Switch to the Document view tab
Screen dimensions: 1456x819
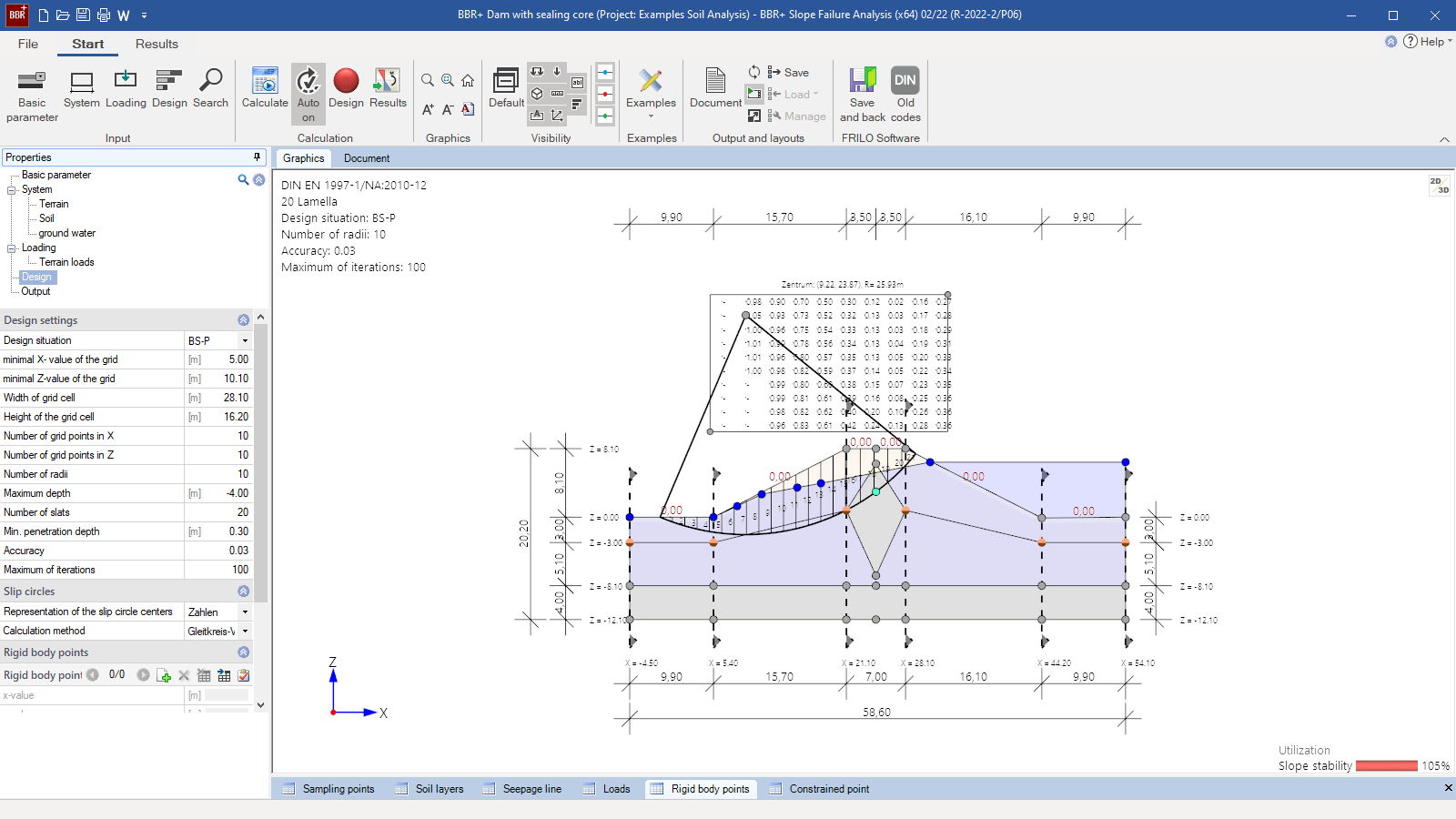[367, 158]
